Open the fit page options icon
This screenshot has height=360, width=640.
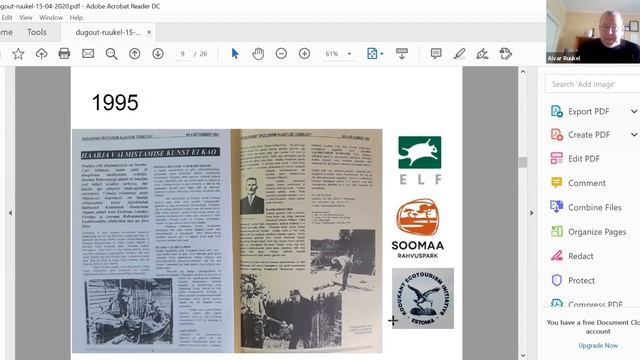tap(372, 53)
